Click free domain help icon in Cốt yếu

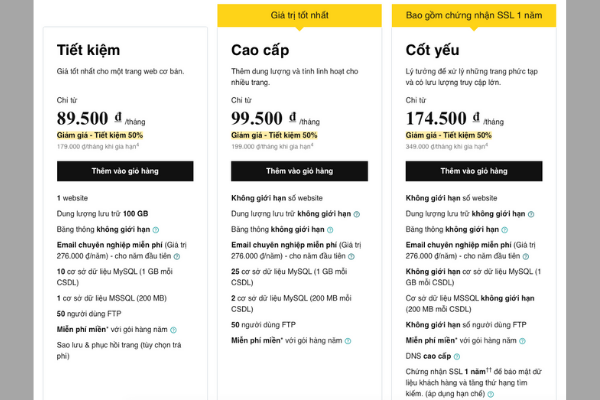pyautogui.click(x=522, y=341)
